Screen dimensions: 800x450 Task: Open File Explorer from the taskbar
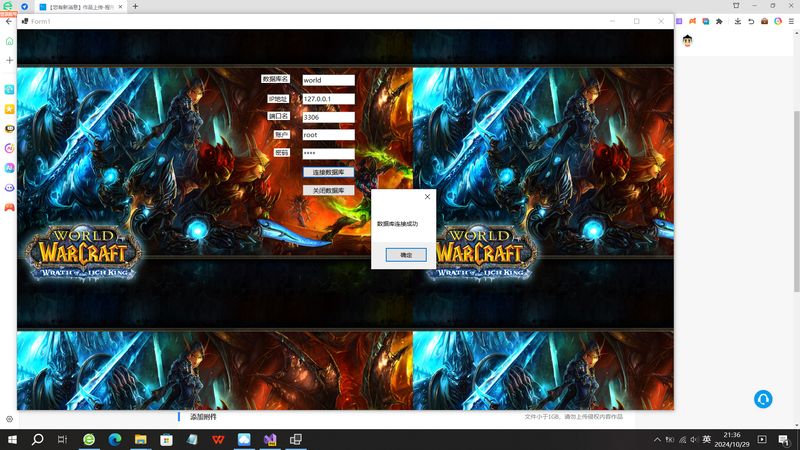[x=140, y=439]
